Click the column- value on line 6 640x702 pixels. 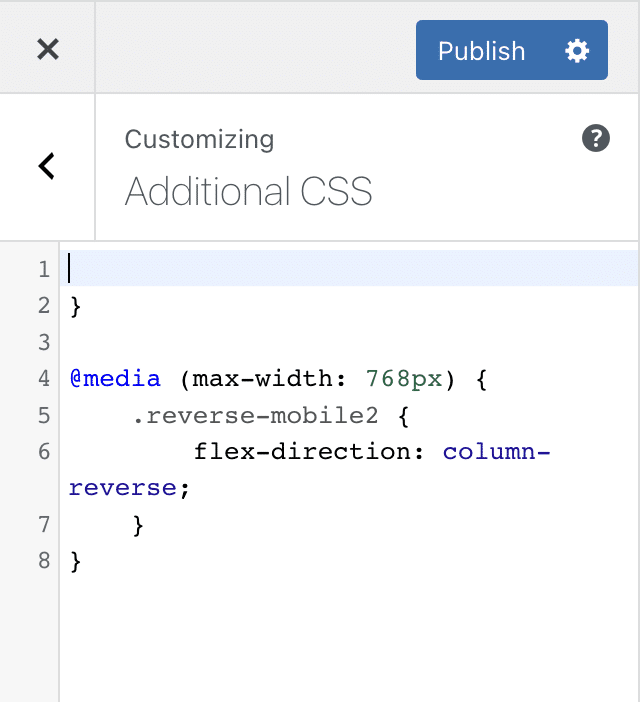(496, 452)
